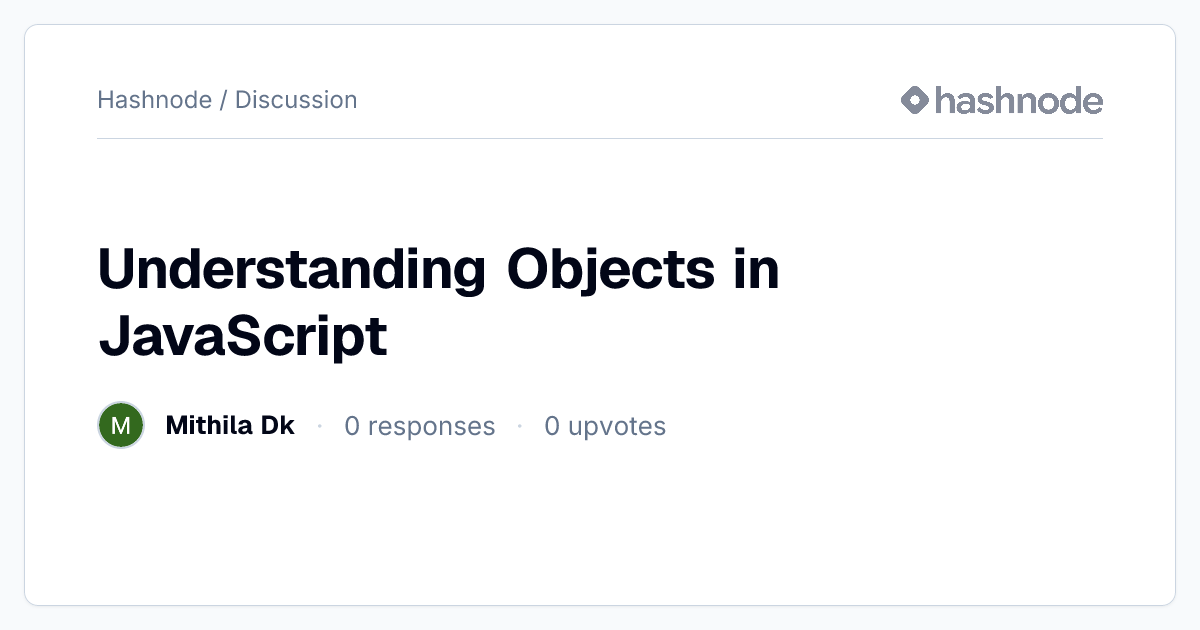This screenshot has width=1200, height=630.
Task: Click the word Understanding in the title
Action: pyautogui.click(x=292, y=271)
